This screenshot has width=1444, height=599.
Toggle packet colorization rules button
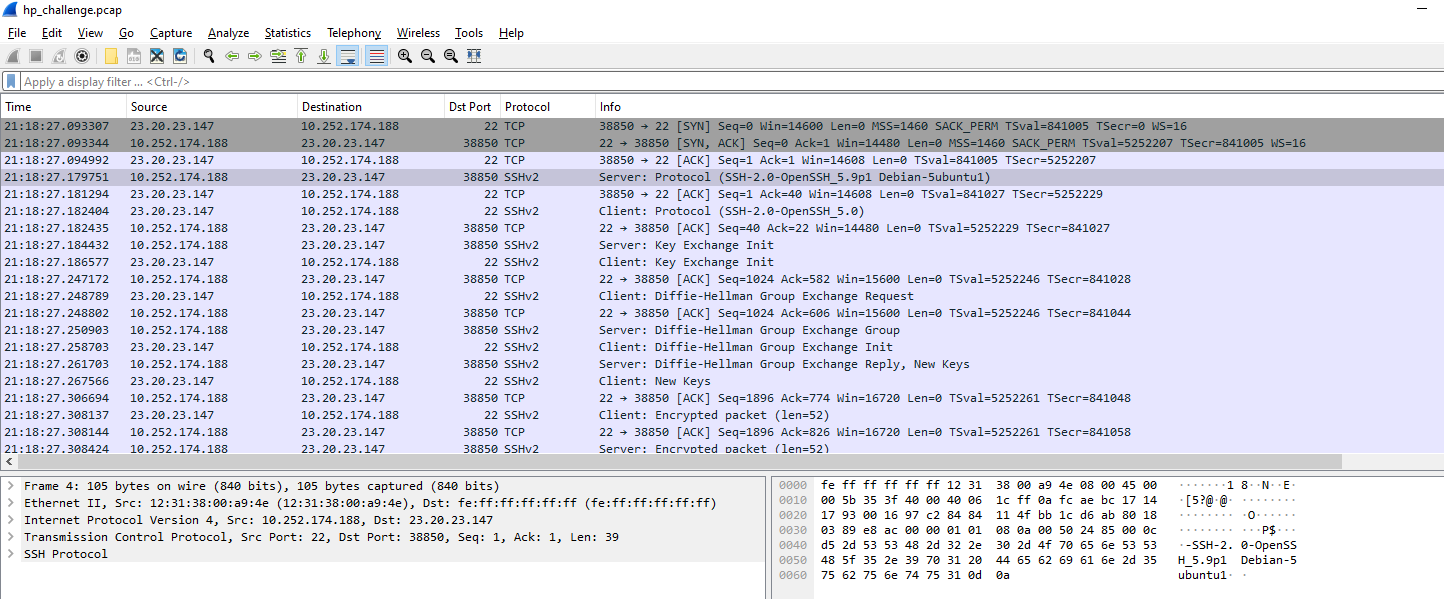[x=376, y=56]
